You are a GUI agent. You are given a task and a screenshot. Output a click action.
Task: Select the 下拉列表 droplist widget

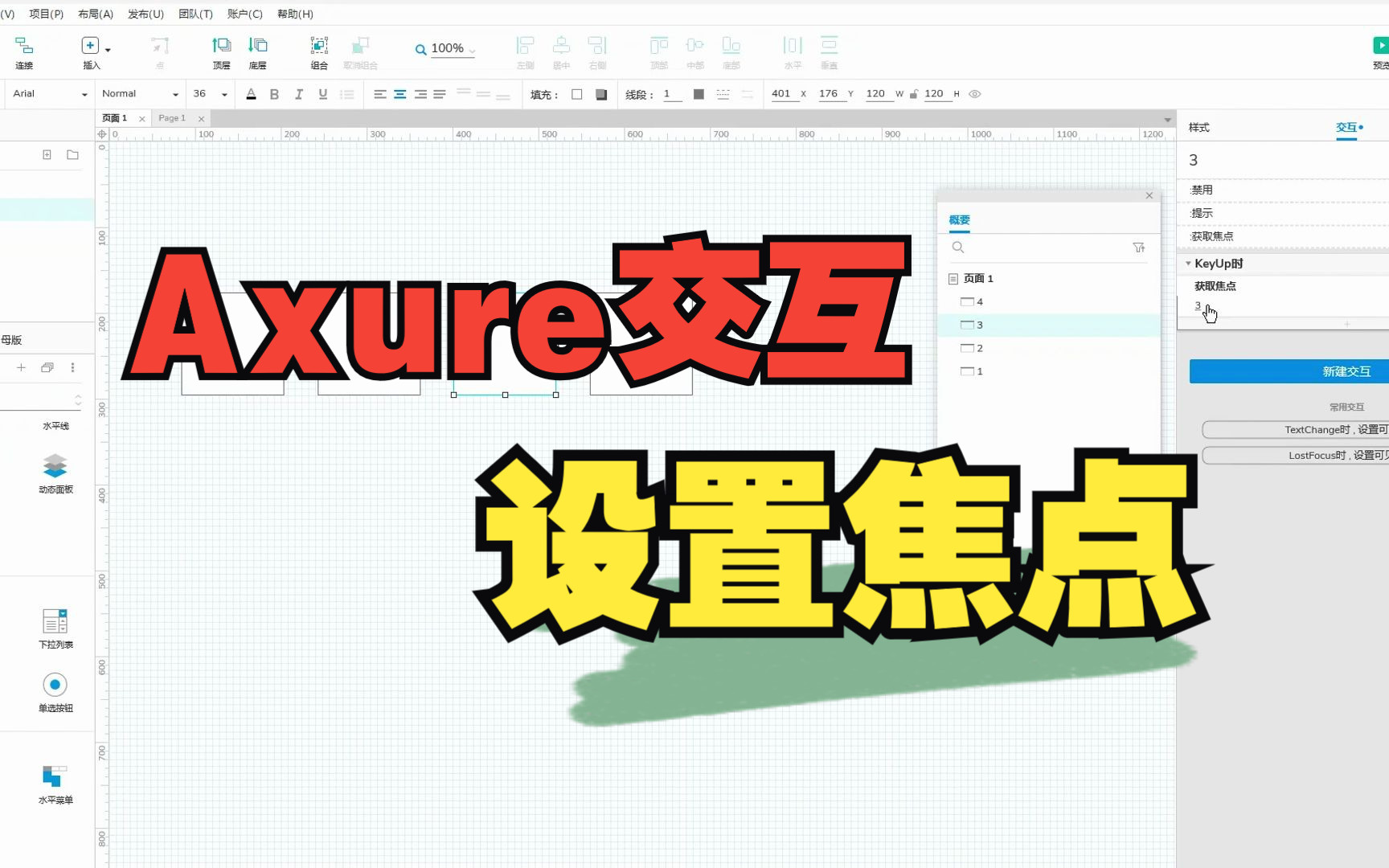click(x=55, y=629)
